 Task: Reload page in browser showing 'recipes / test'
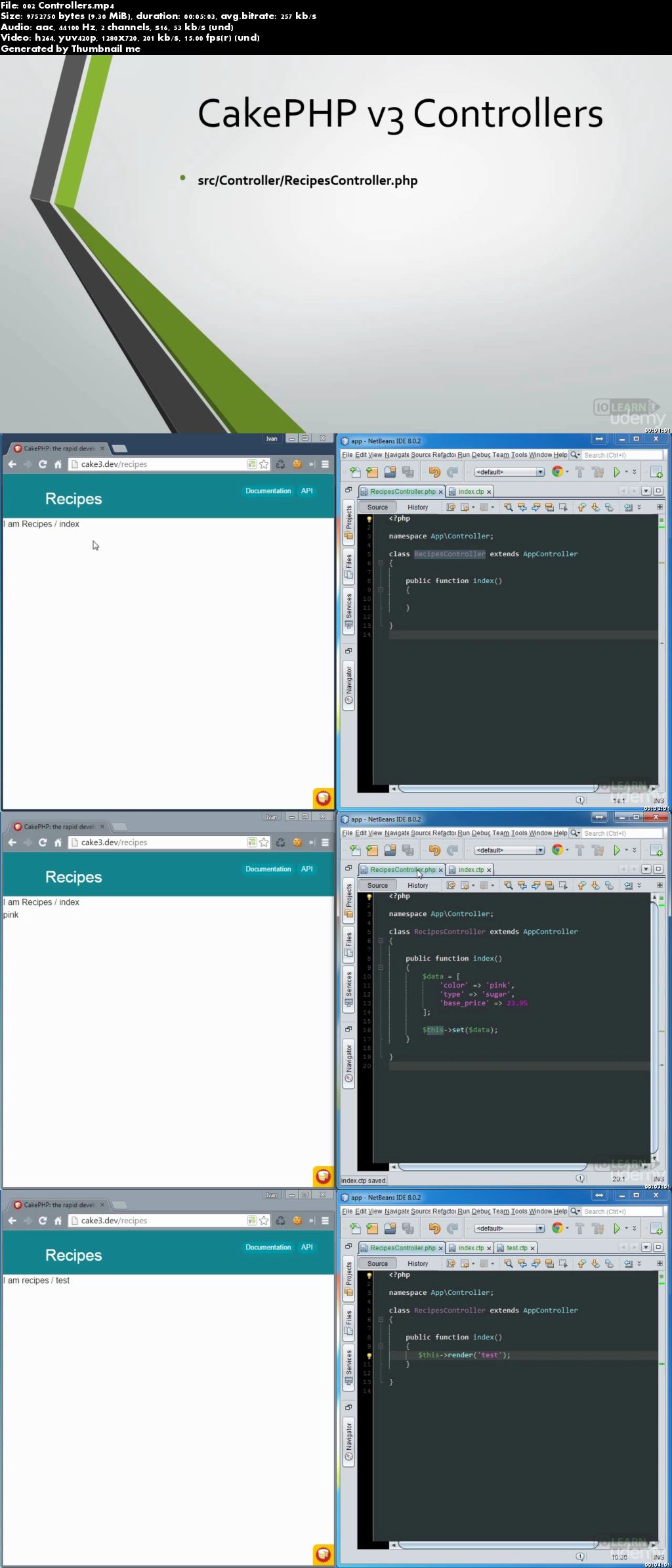(x=43, y=1220)
